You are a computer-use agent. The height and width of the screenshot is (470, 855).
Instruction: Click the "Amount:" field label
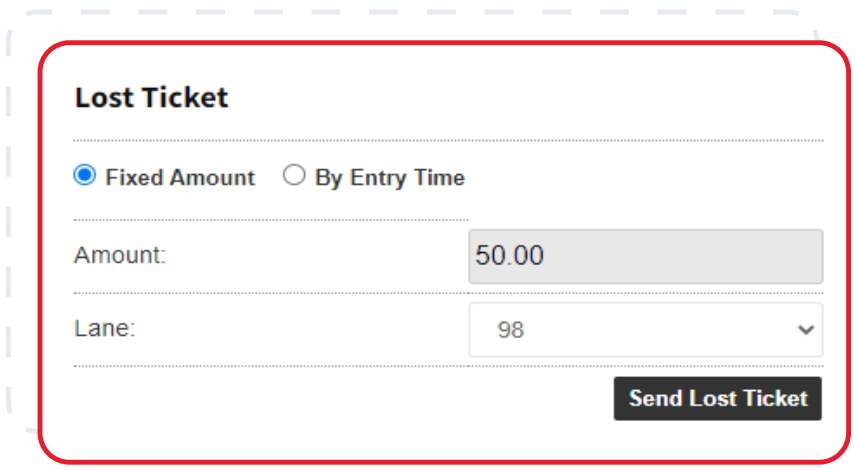tap(120, 255)
